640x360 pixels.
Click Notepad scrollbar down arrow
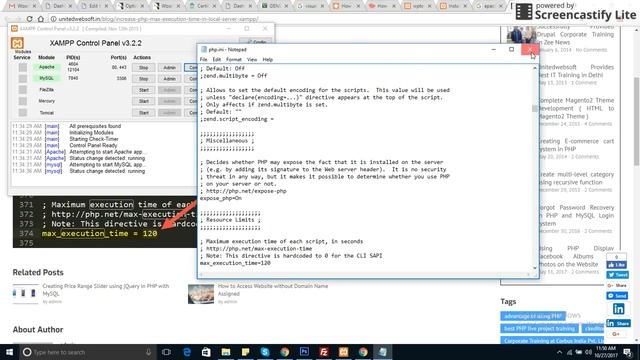pos(535,268)
